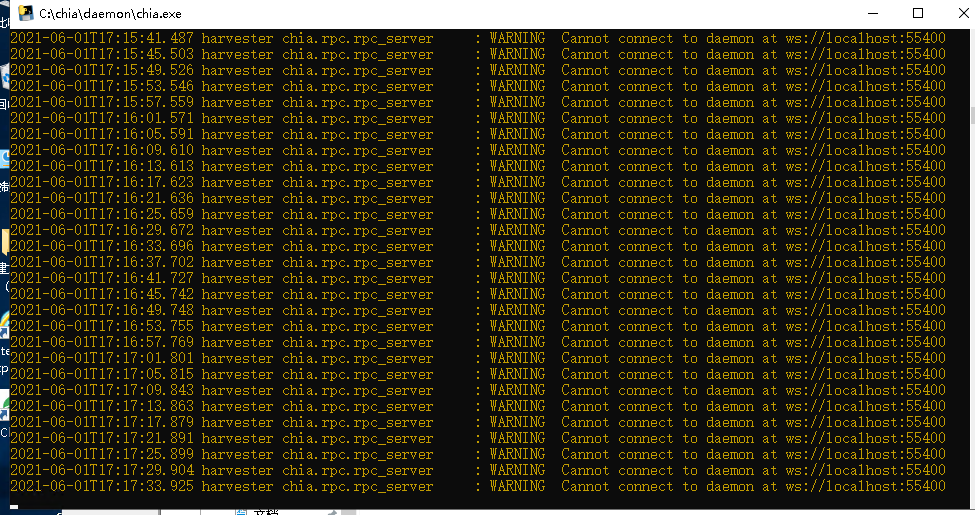Click the timestamp 2021-06-01T17:16:25.659
Screen dimensions: 975x515
pos(102,215)
